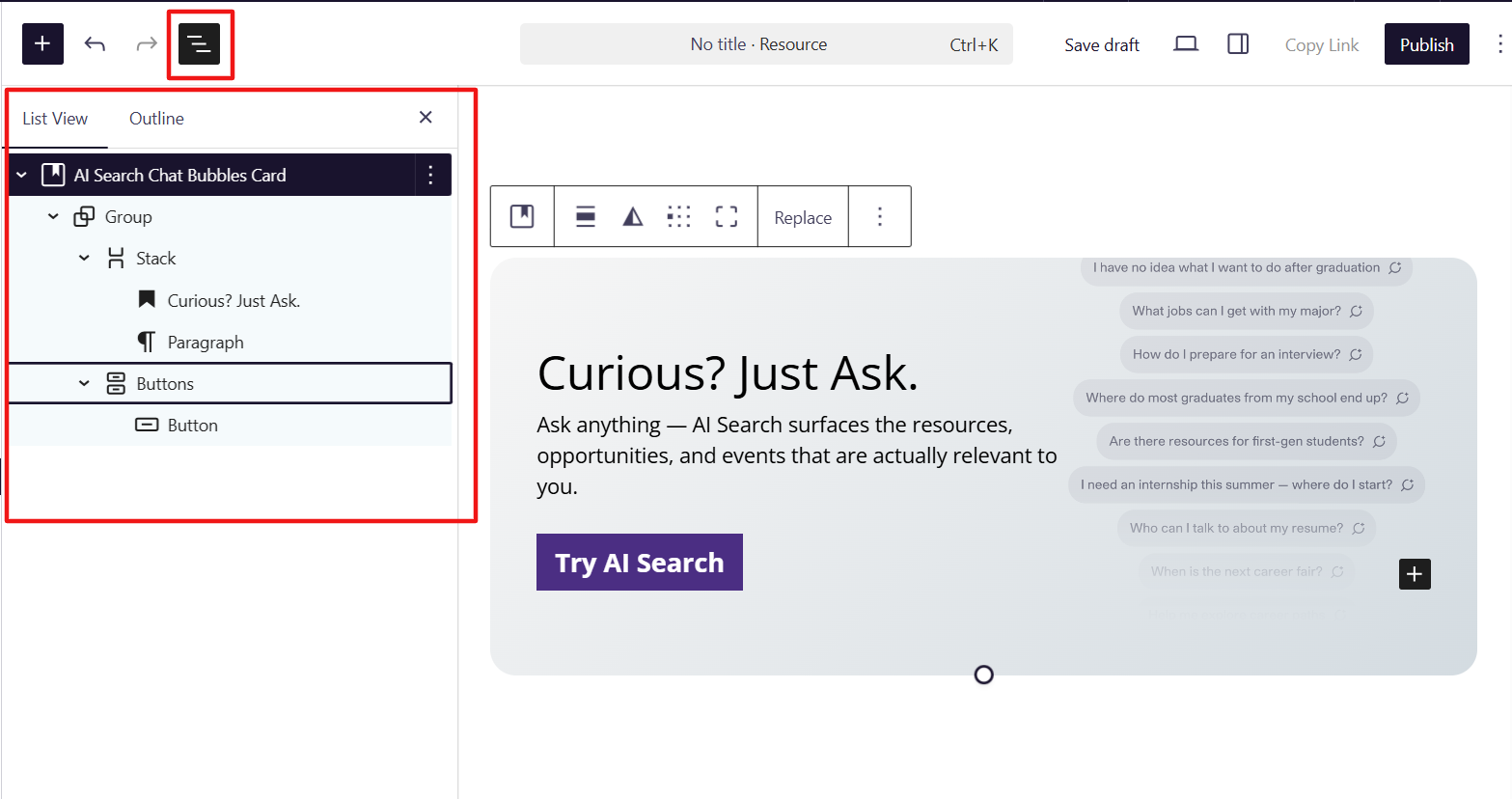Click 'I have no idea what I want to do after graduation' bubble
This screenshot has width=1512, height=799.
[x=1247, y=268]
